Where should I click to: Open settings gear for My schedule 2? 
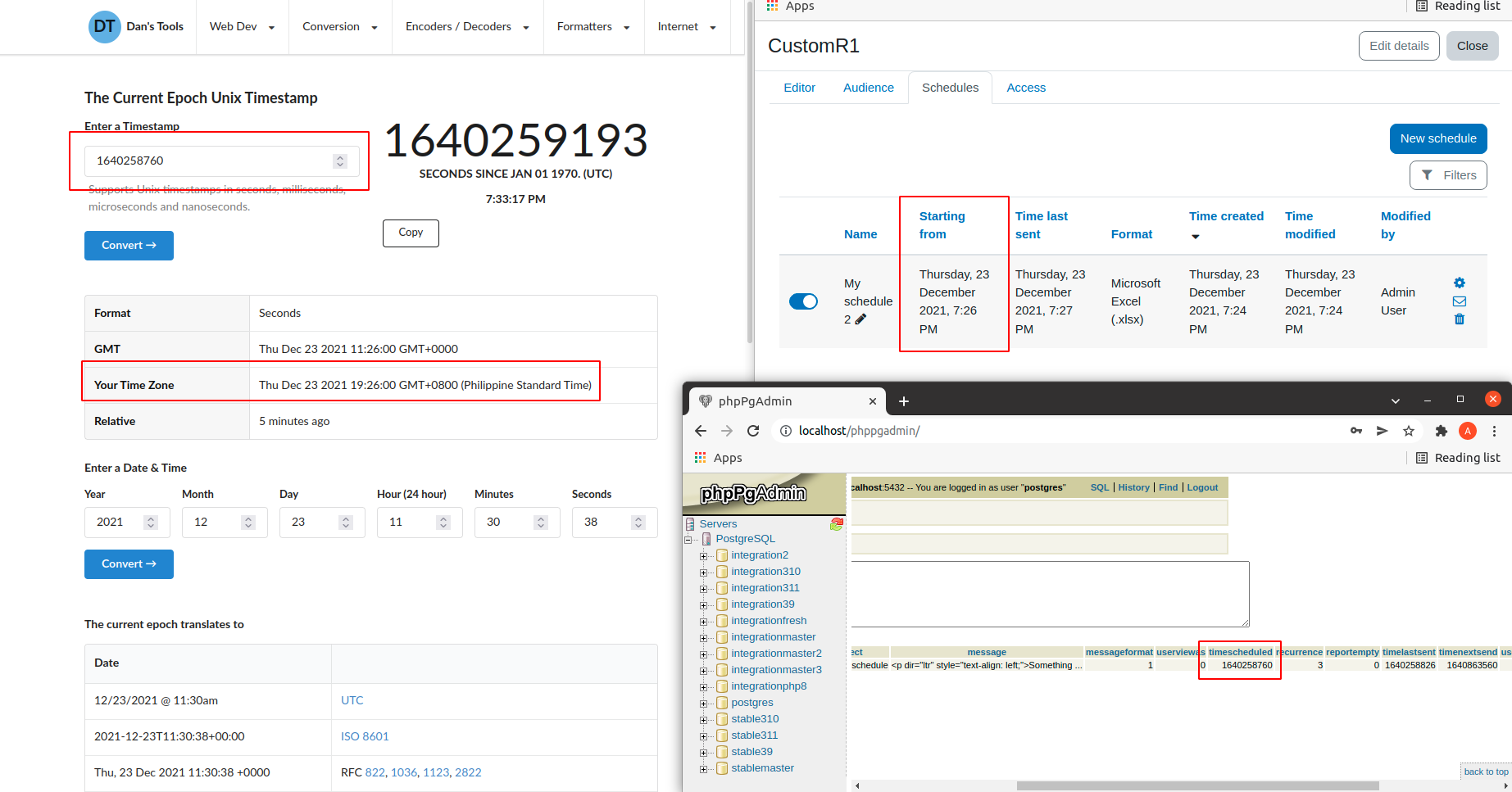click(1460, 283)
